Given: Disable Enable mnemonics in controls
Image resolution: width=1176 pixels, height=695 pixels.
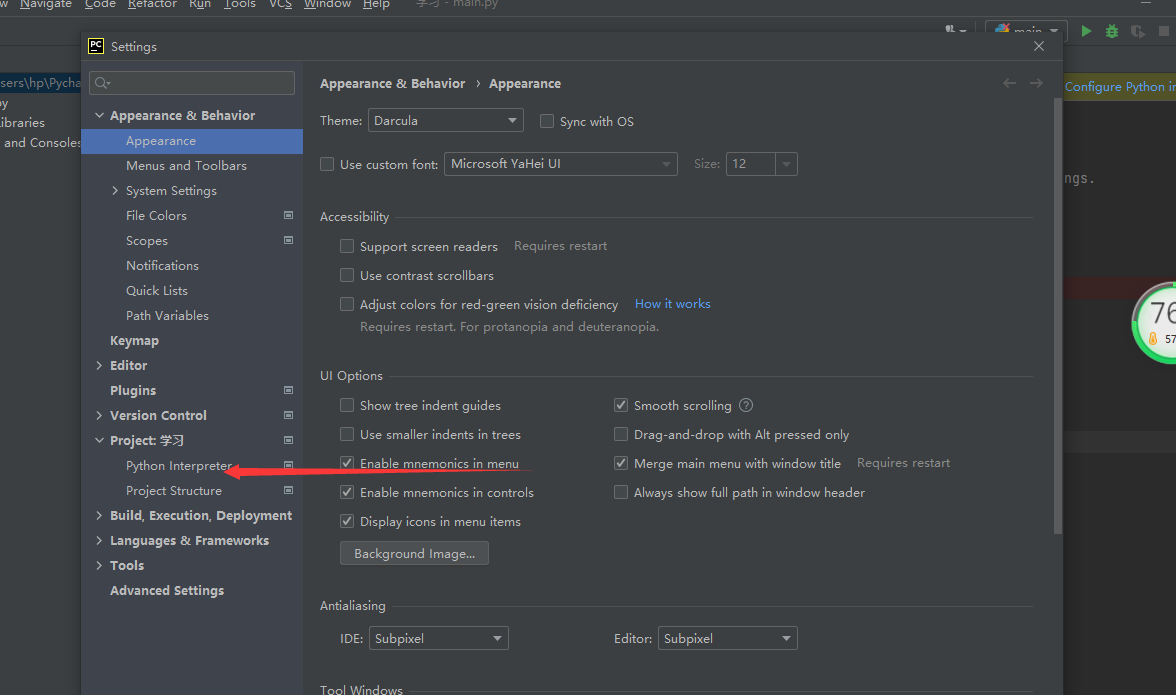Looking at the screenshot, I should (346, 492).
